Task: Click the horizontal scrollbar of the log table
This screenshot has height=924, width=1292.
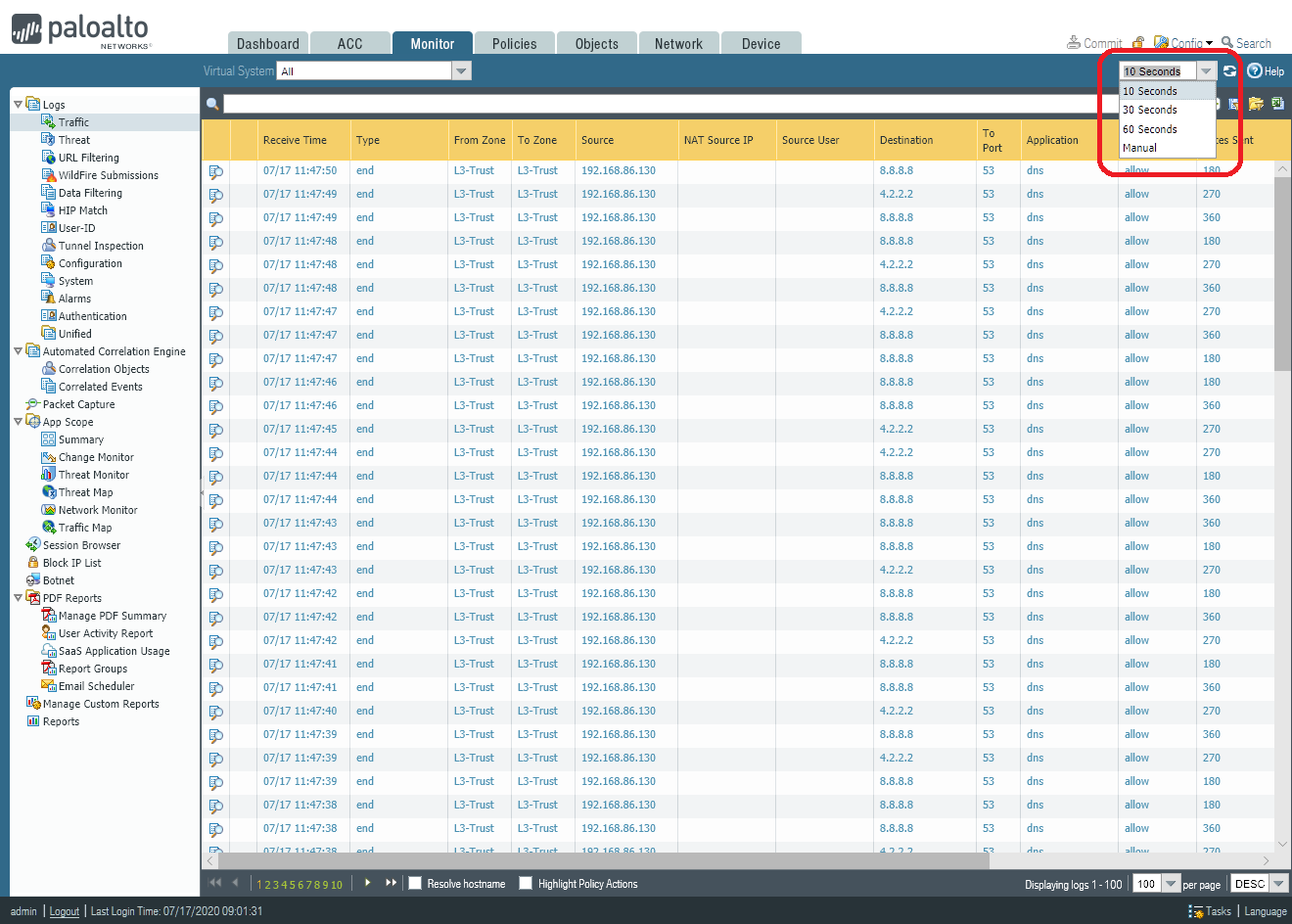Action: coord(604,861)
